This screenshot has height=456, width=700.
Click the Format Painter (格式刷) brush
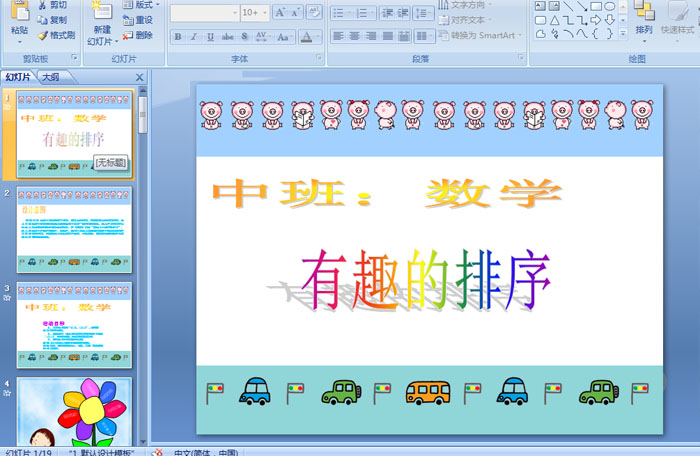(42, 35)
